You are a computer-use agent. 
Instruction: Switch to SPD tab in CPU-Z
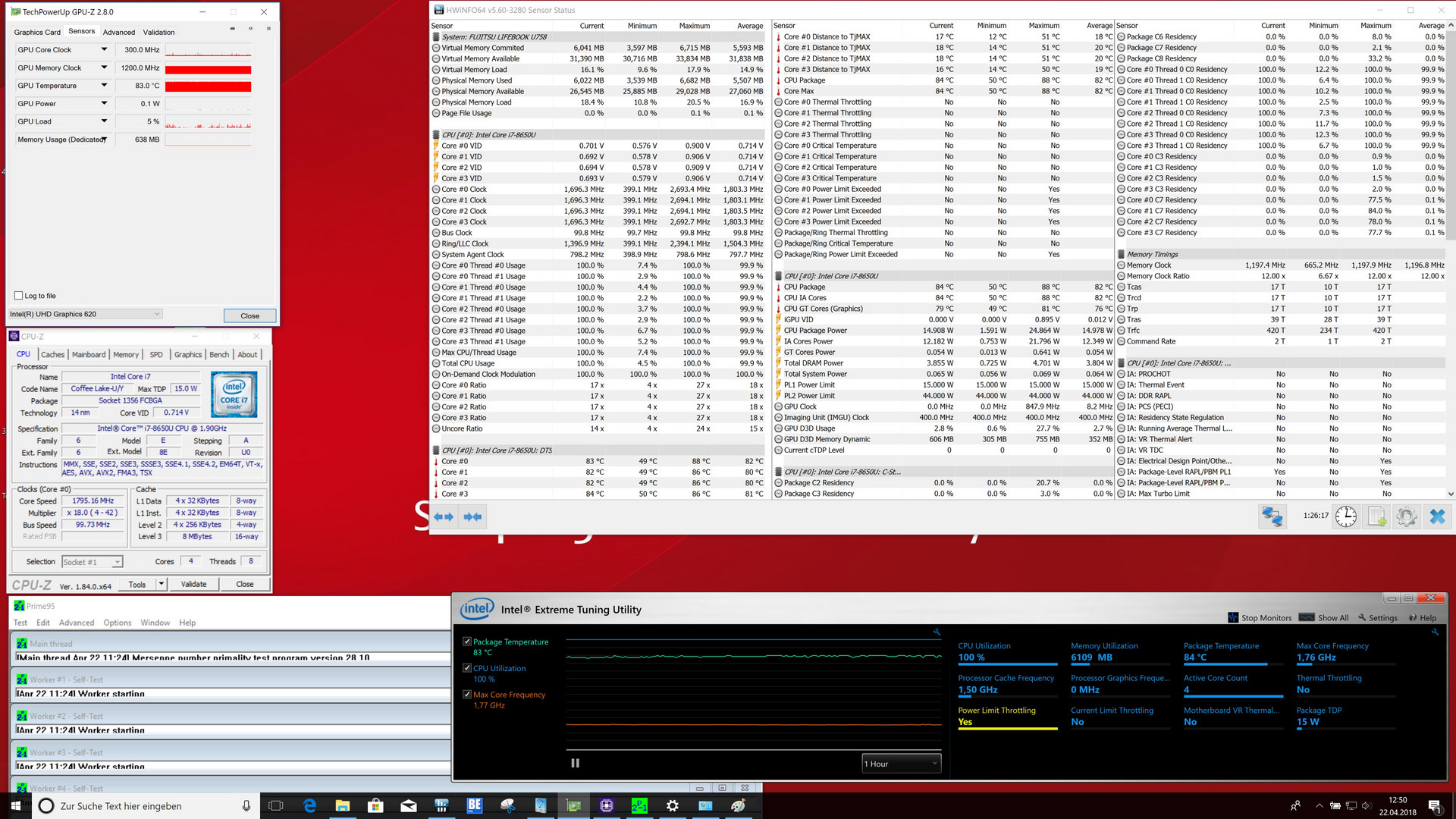tap(156, 355)
